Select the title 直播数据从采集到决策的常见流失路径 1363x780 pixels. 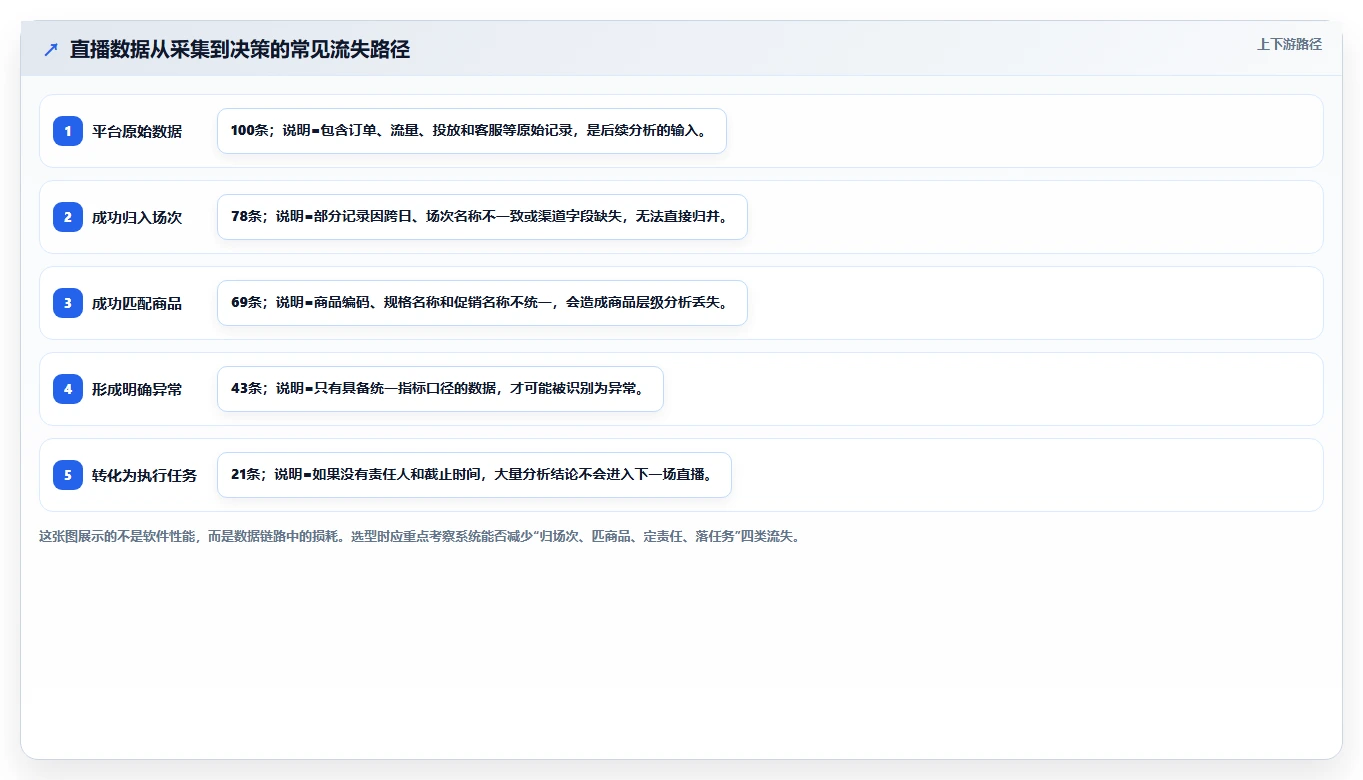click(240, 50)
